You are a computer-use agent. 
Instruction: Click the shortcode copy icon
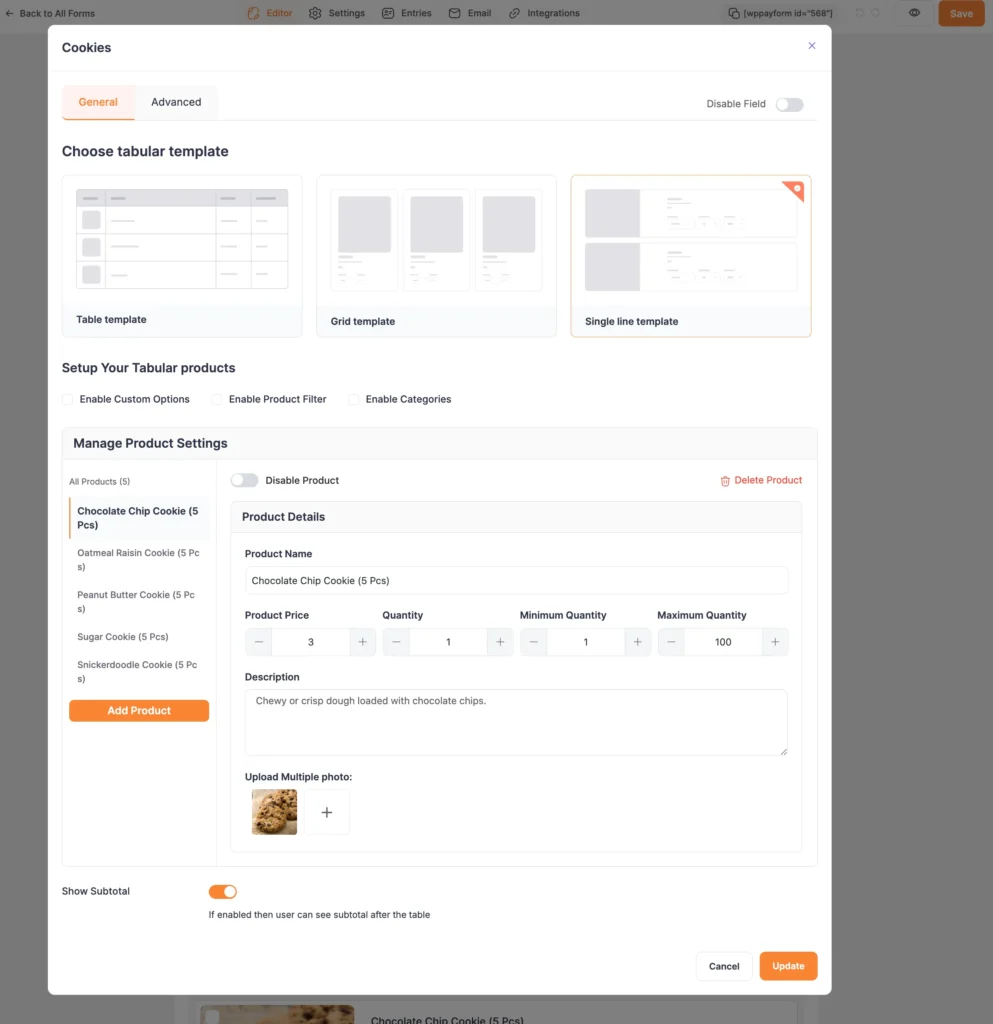coord(734,13)
